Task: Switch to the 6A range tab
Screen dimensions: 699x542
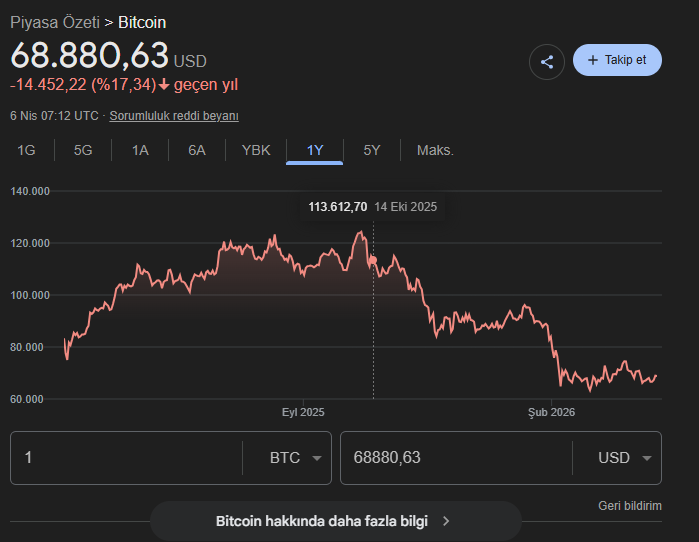Action: click(x=197, y=150)
